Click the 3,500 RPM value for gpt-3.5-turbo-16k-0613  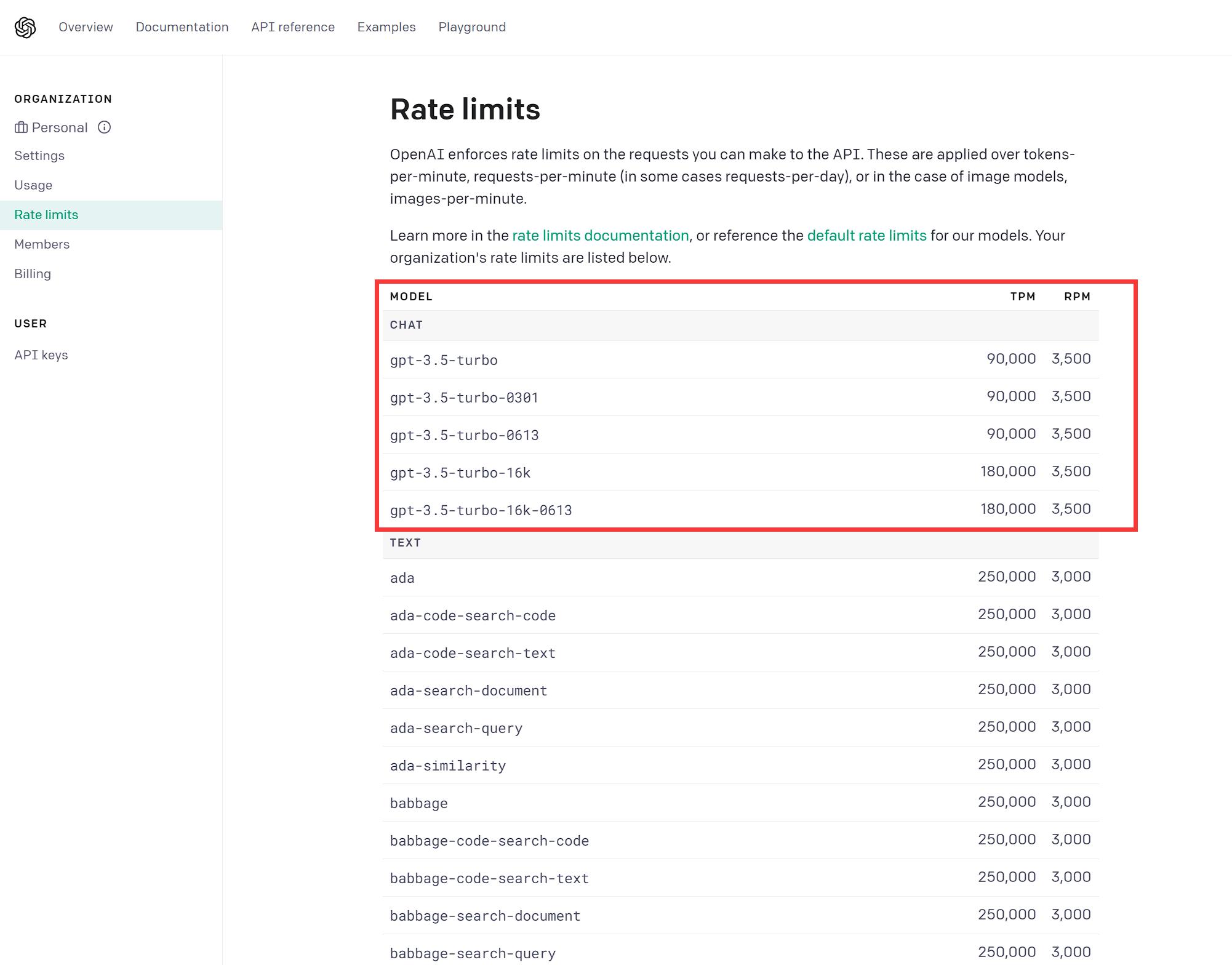[1071, 509]
